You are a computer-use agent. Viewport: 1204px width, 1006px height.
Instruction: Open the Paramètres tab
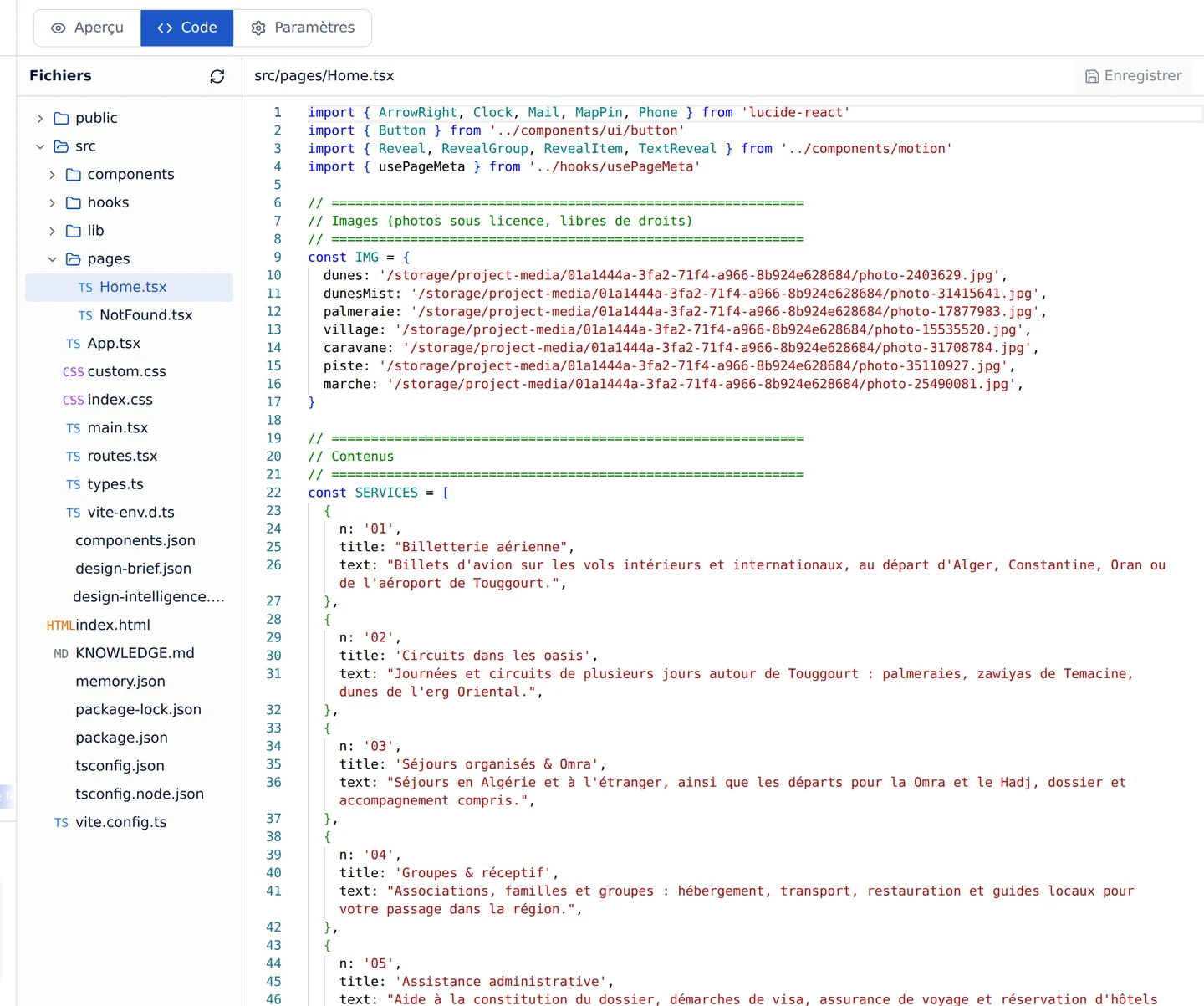[x=303, y=28]
